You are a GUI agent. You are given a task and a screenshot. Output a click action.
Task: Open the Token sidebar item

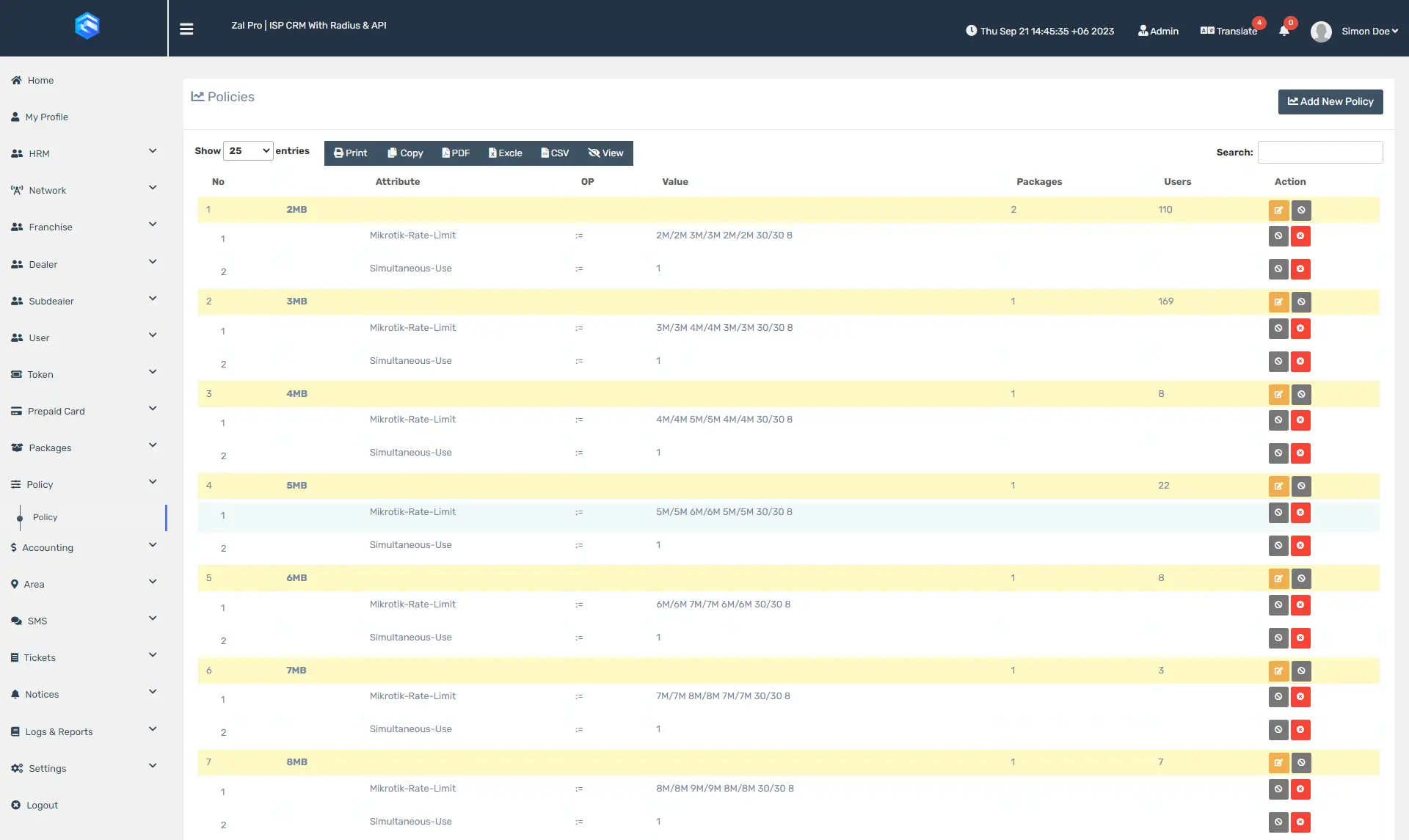[84, 374]
